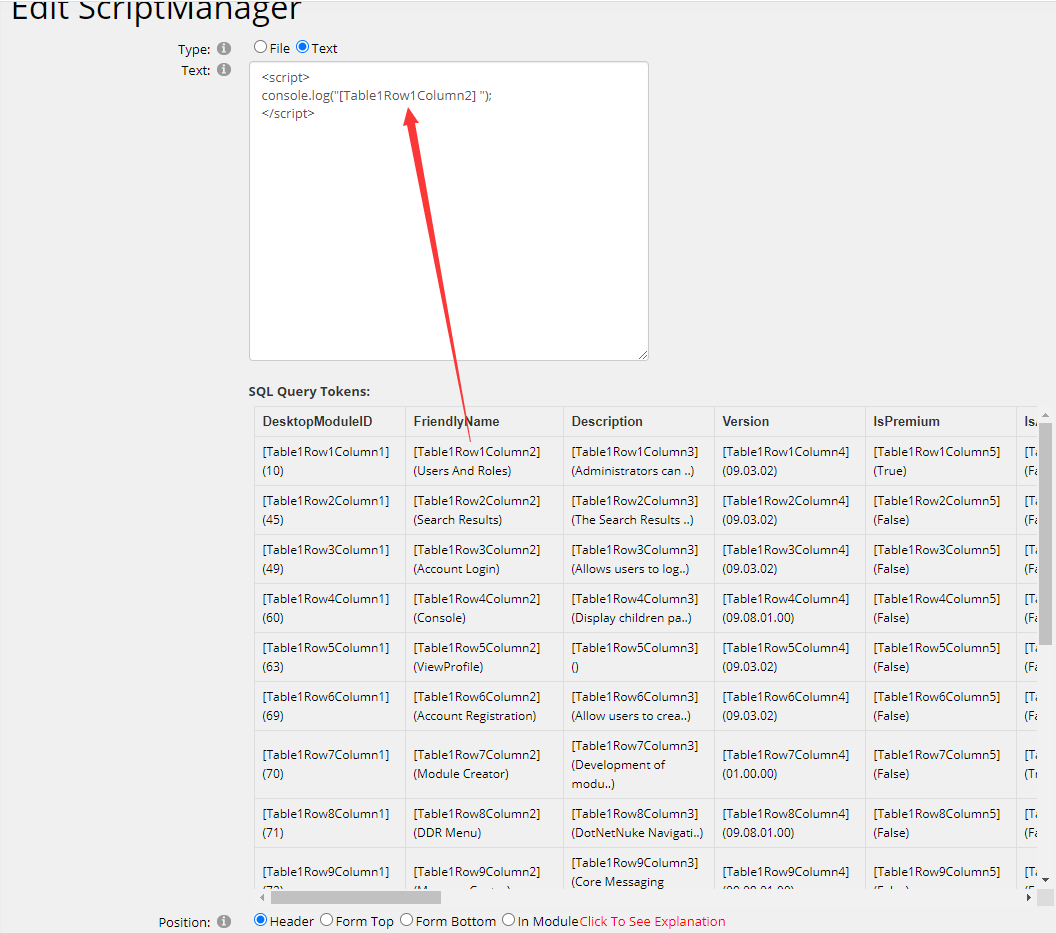Click the [Table1Row2Column2] Search Results token
The height and width of the screenshot is (933, 1056).
(477, 501)
